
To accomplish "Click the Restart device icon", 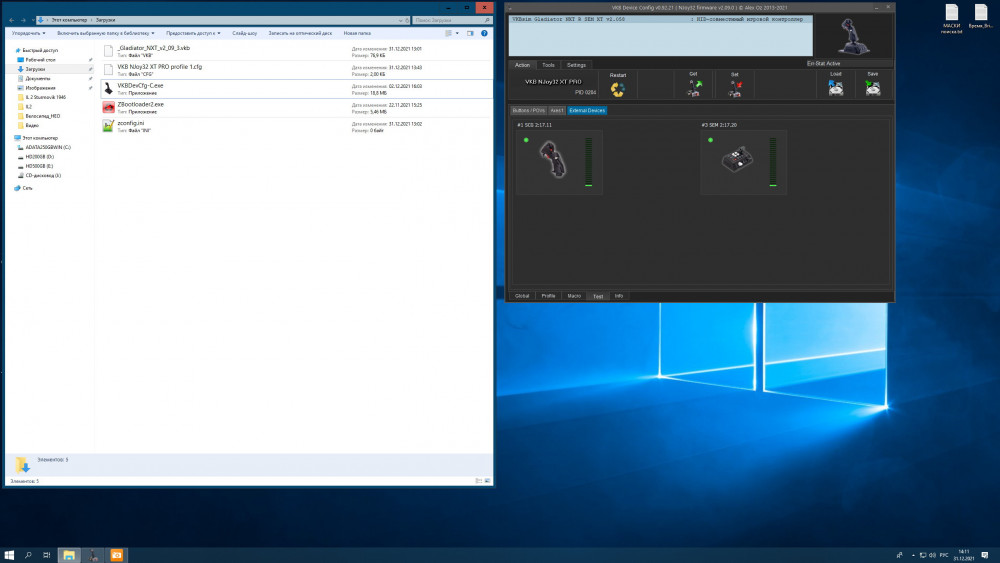I will point(617,89).
